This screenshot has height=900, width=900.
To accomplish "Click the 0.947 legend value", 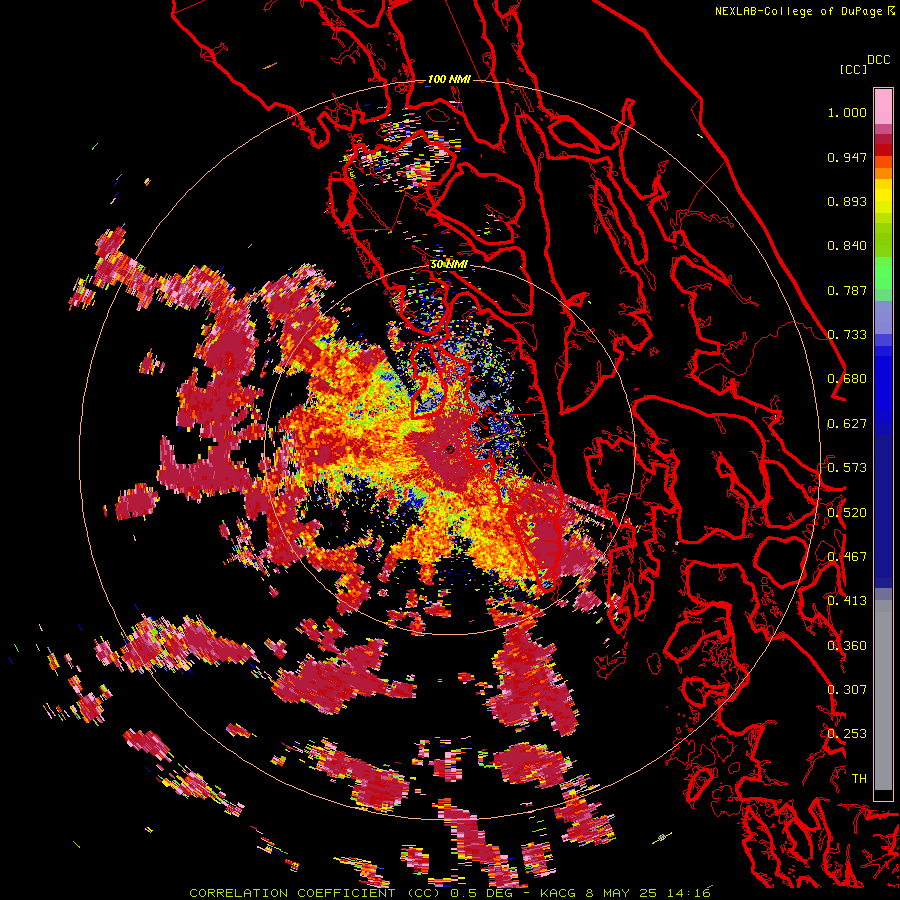I will pyautogui.click(x=847, y=157).
